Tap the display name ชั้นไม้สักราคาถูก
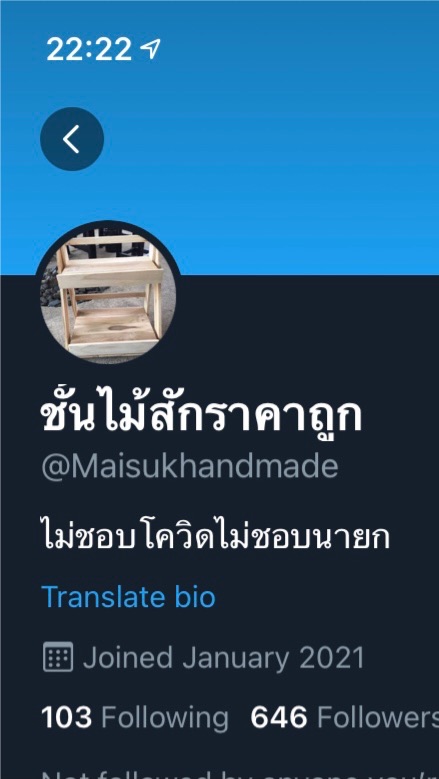439x779 pixels. tap(201, 416)
